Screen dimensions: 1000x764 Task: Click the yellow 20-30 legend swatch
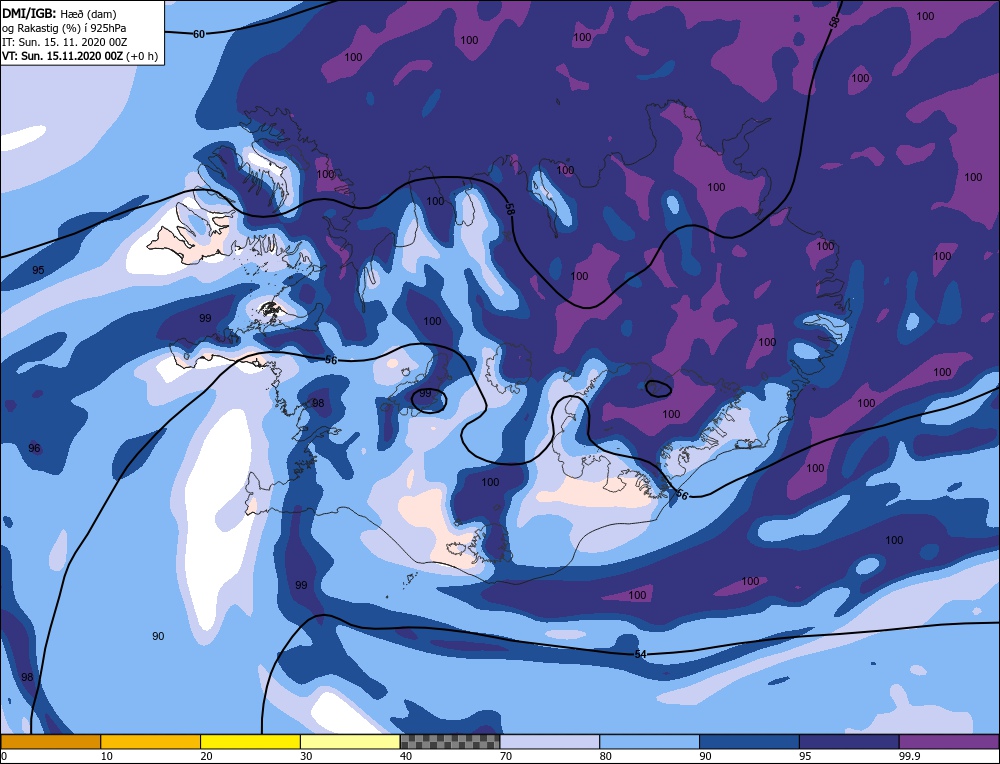click(x=250, y=741)
